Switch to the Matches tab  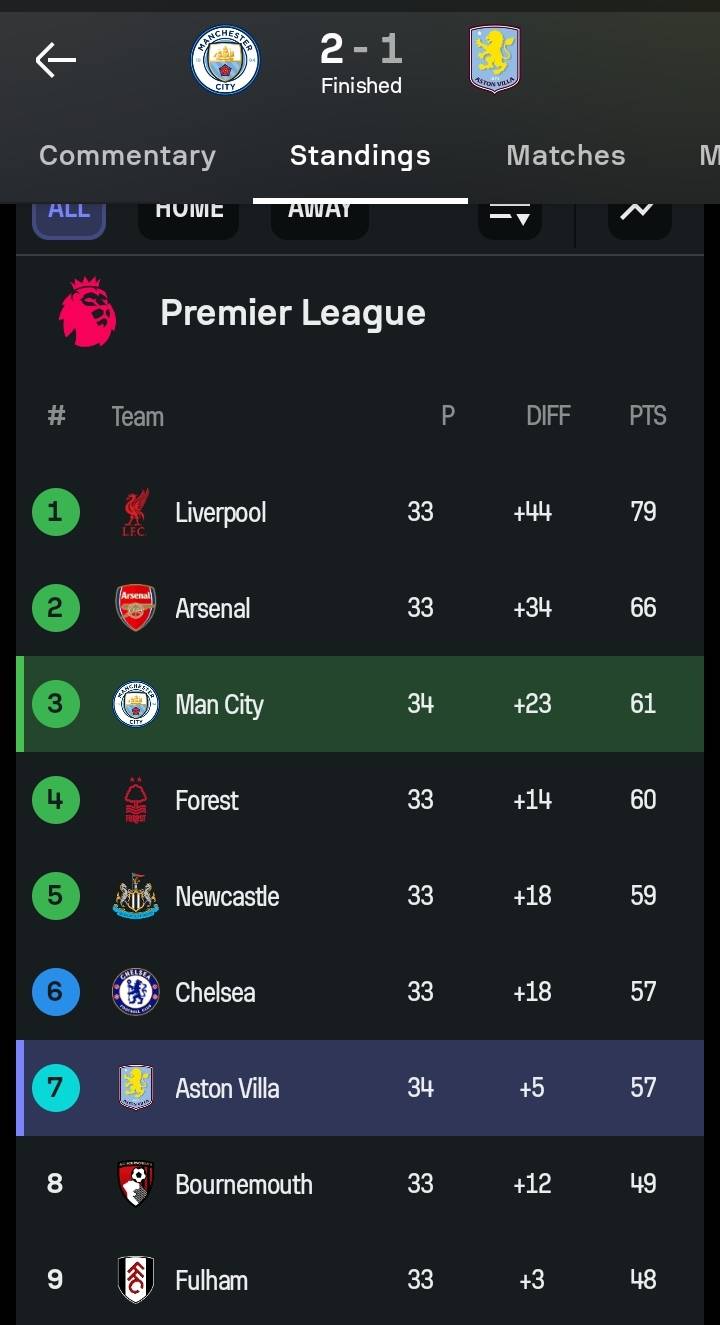[565, 155]
